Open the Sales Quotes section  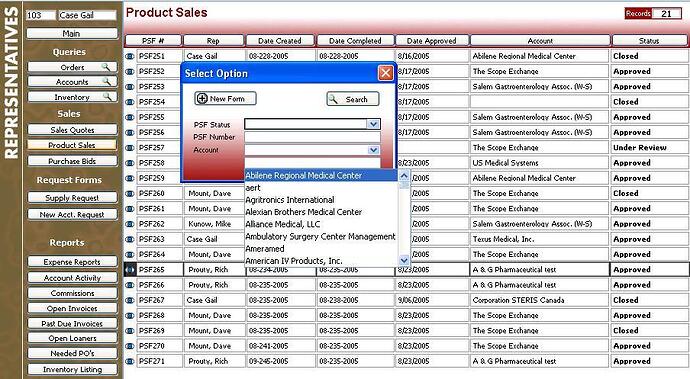click(x=72, y=130)
